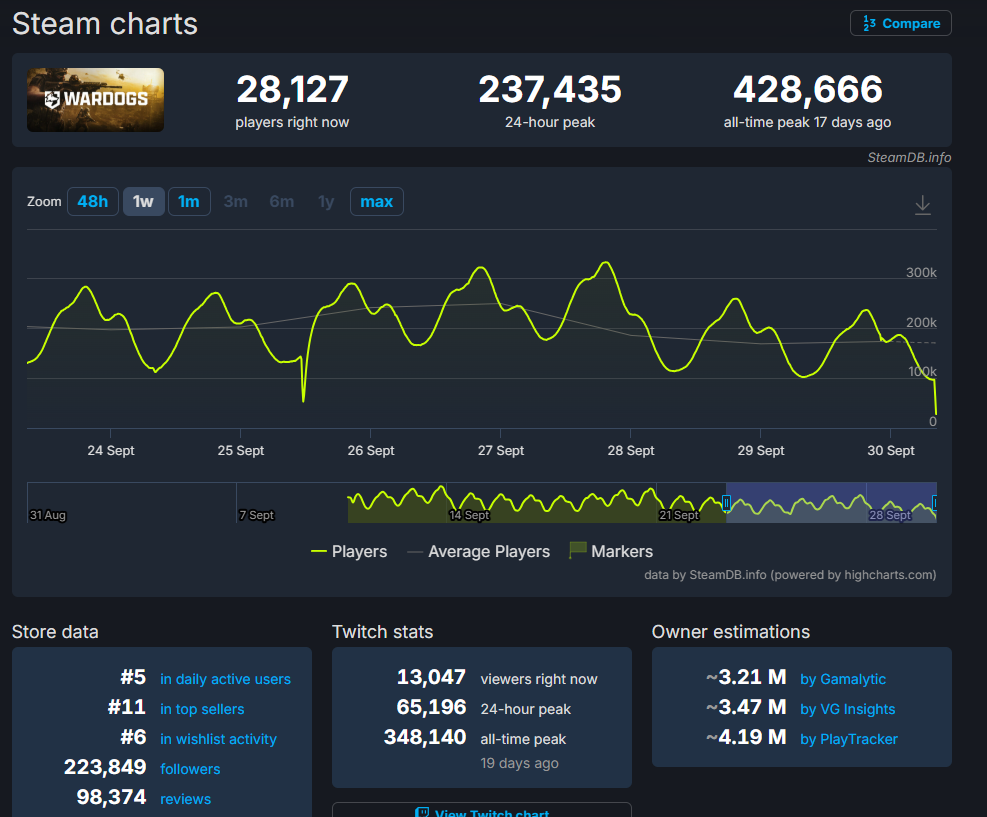987x817 pixels.
Task: Toggle the Players series in legend
Action: pyautogui.click(x=349, y=551)
